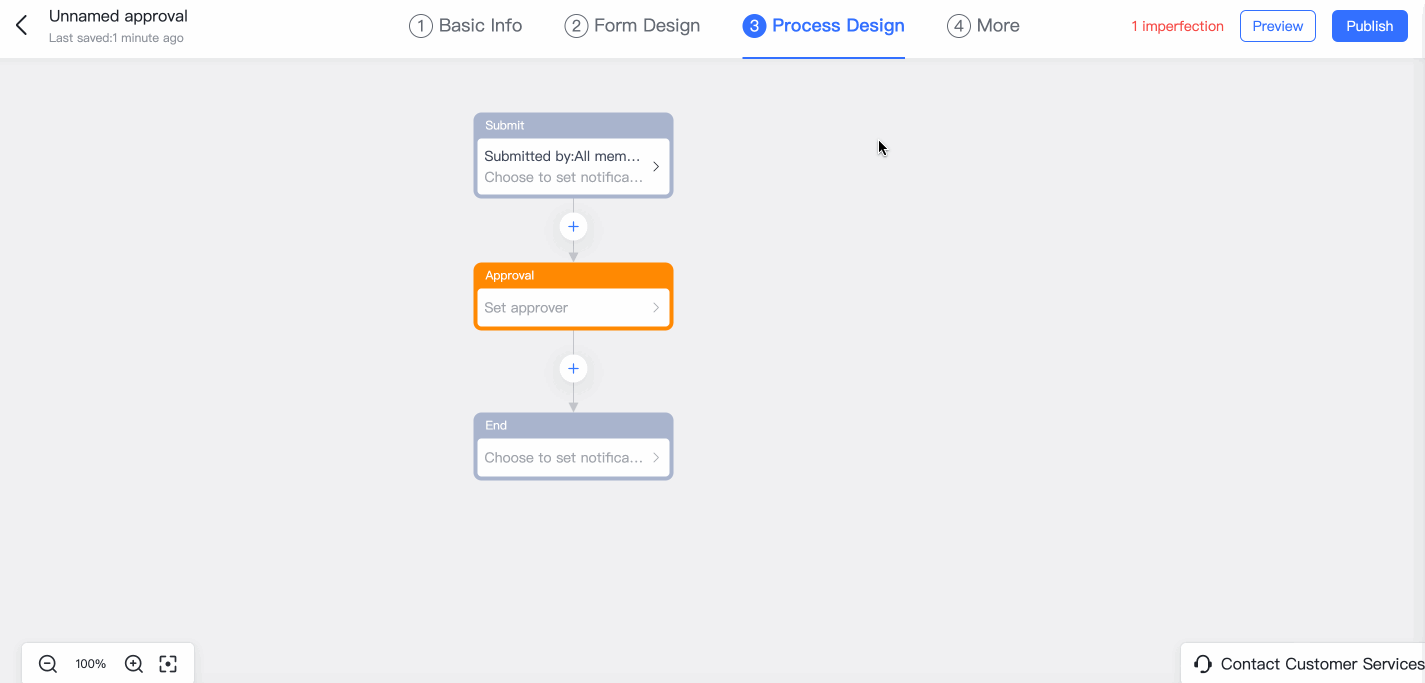Click the step 3 circle on Process Design

(753, 26)
